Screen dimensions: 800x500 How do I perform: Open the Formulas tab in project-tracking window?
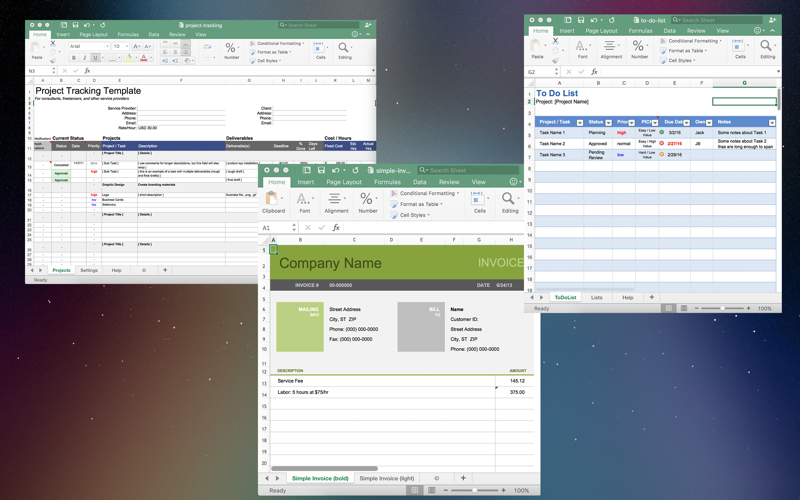[x=128, y=35]
